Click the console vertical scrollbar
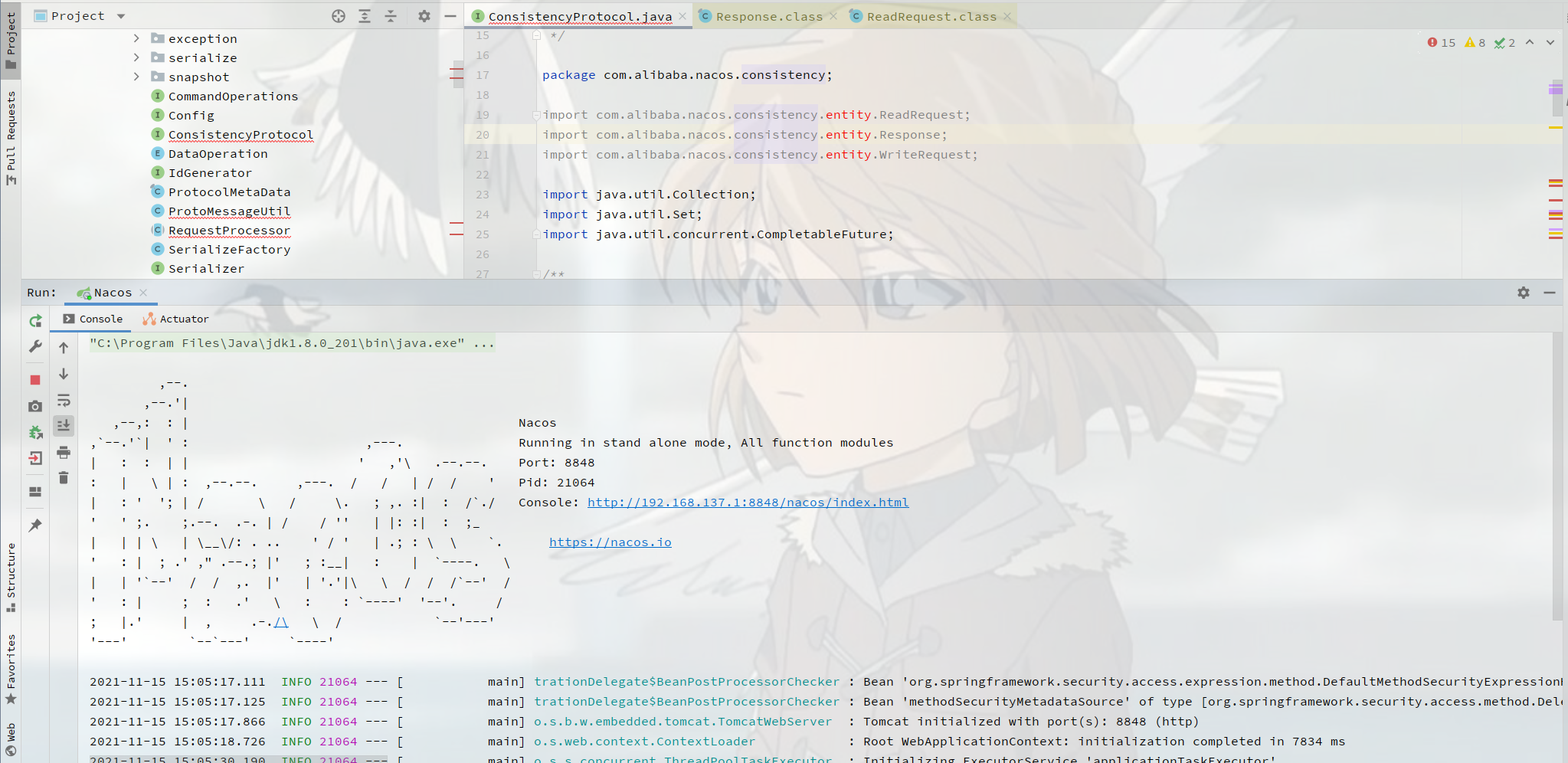1568x763 pixels. click(1557, 475)
